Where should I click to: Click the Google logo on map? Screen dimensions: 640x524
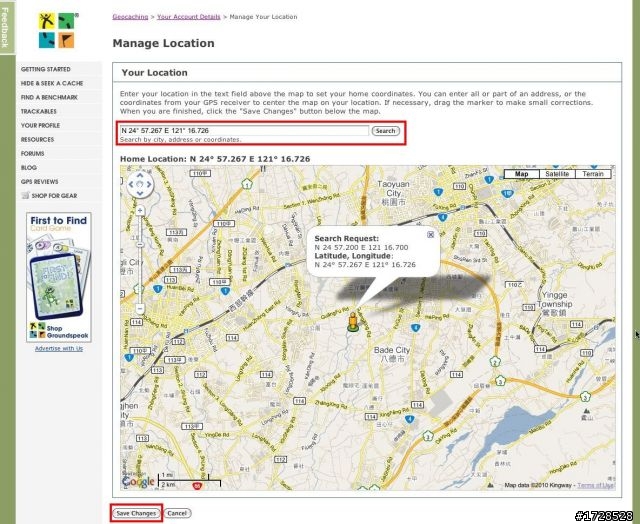click(138, 482)
